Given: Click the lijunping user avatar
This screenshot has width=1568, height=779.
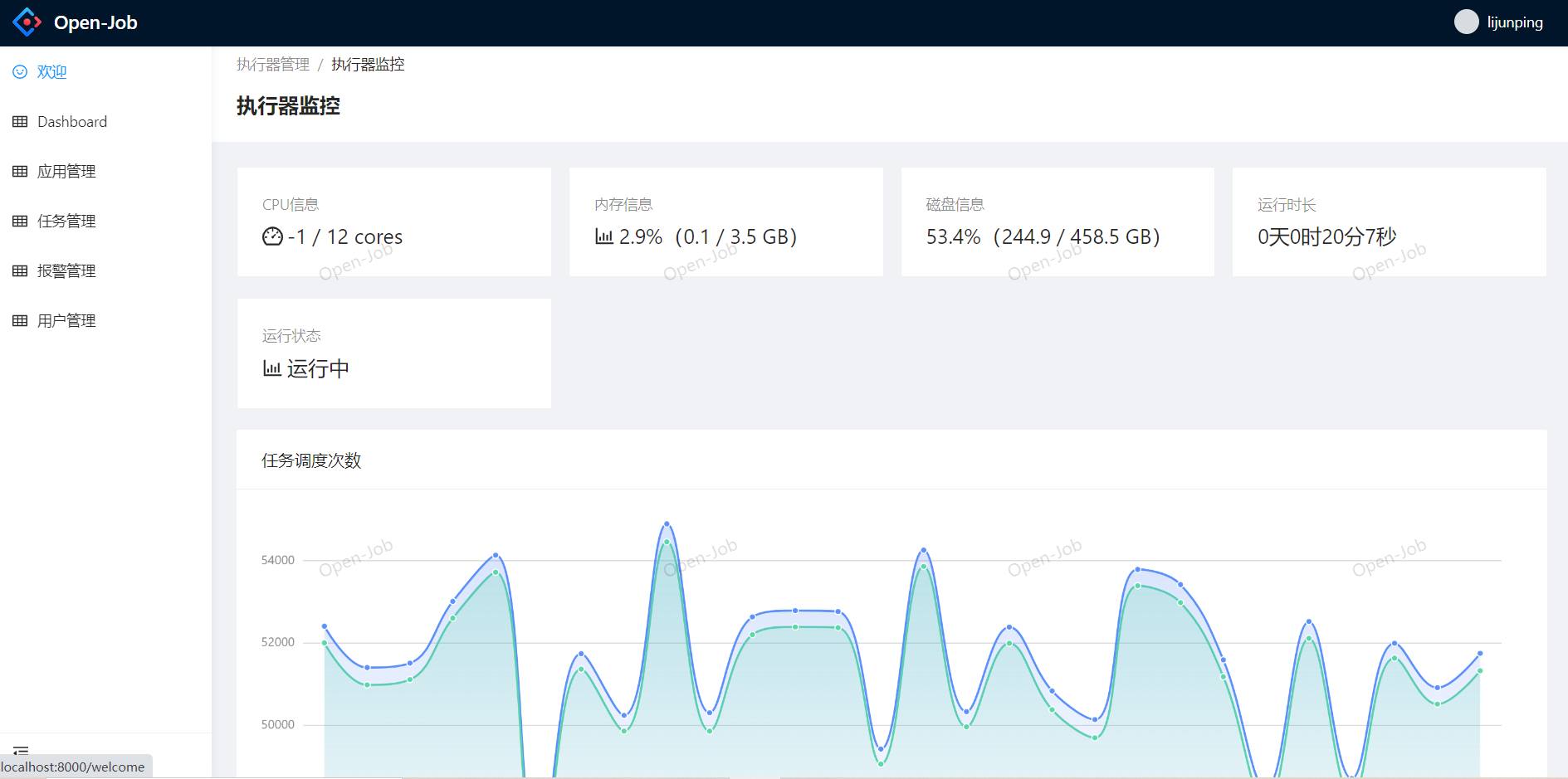Looking at the screenshot, I should [x=1467, y=22].
